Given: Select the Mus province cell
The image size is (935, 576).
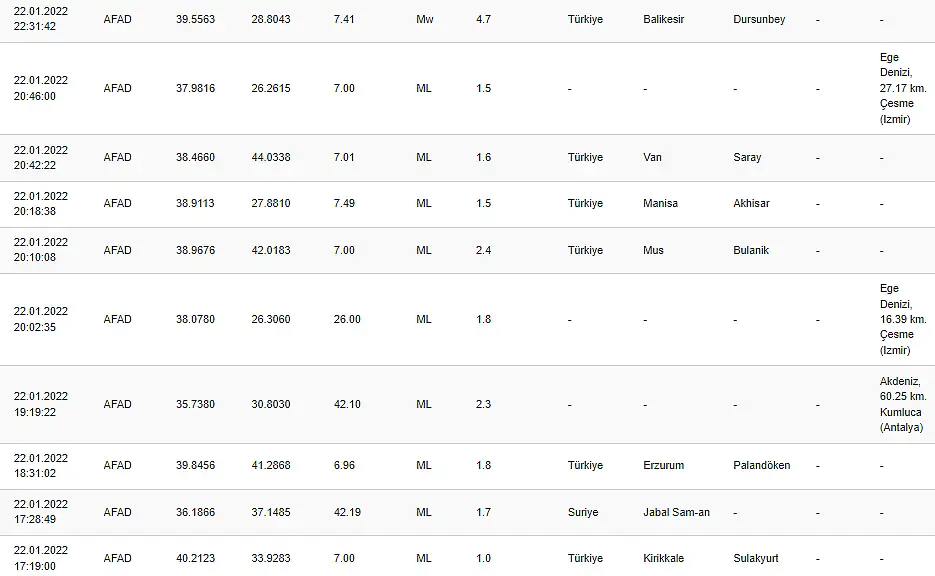Looking at the screenshot, I should (653, 250).
